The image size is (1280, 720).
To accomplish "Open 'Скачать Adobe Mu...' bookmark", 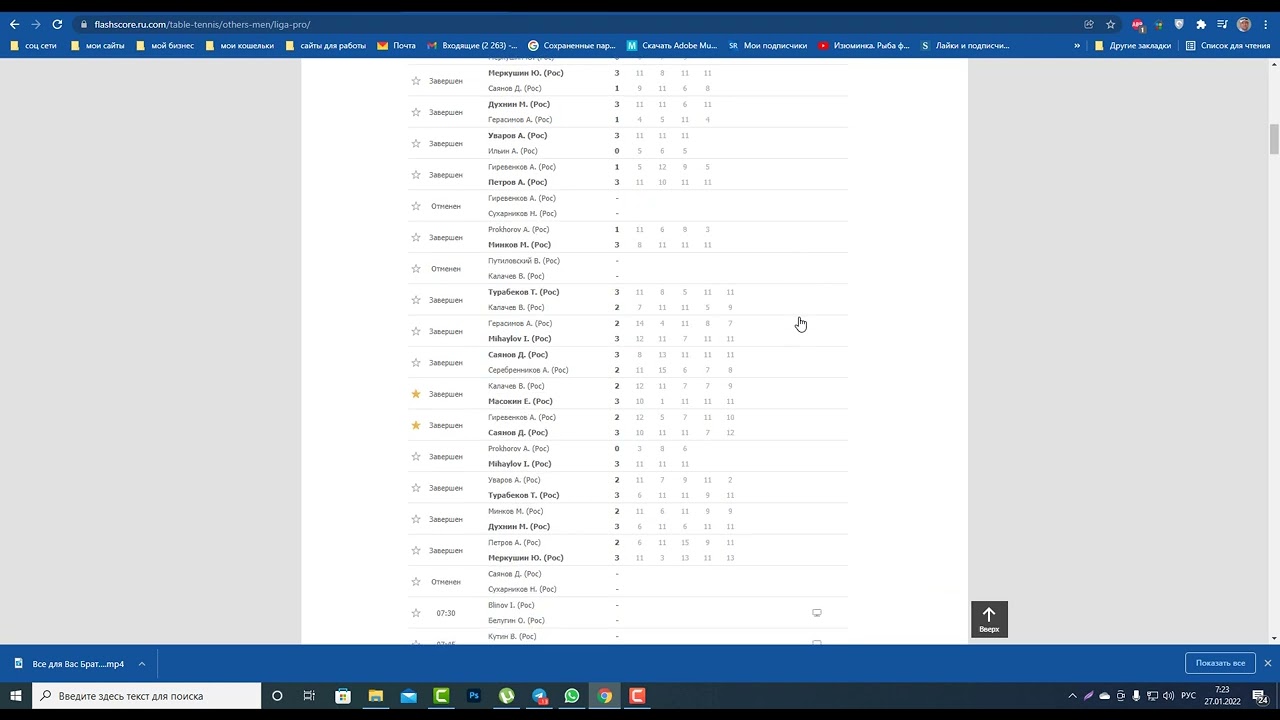I will pyautogui.click(x=672, y=45).
